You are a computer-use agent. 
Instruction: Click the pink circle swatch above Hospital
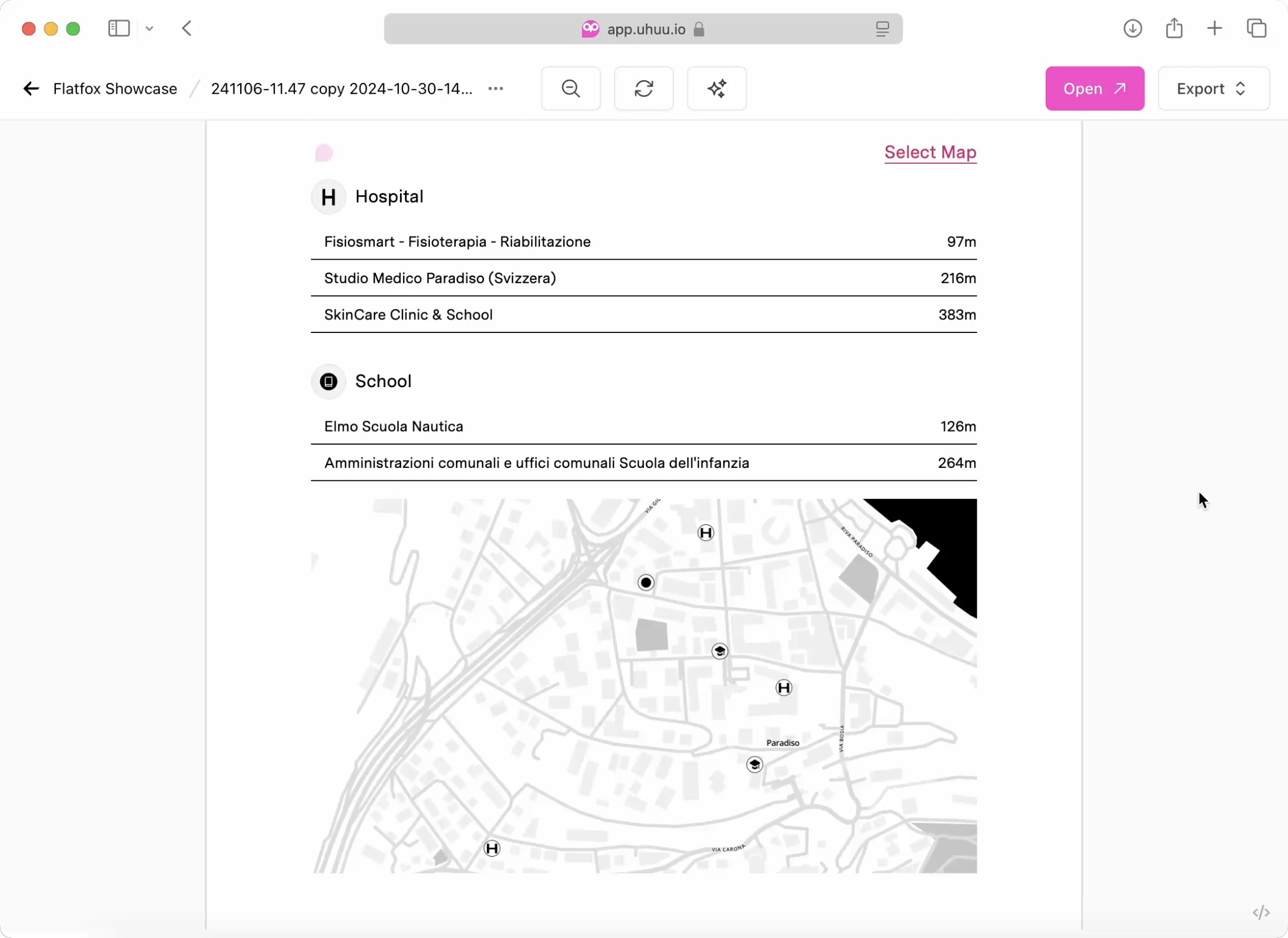(324, 153)
